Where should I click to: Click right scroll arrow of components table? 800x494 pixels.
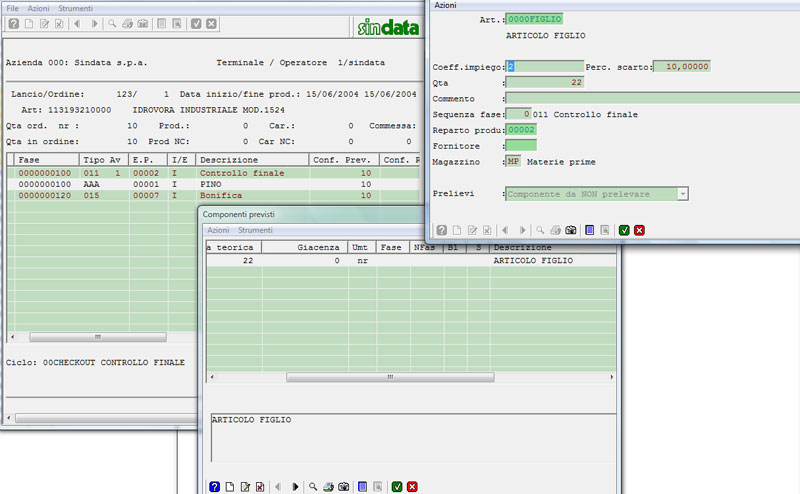pyautogui.click(x=611, y=377)
